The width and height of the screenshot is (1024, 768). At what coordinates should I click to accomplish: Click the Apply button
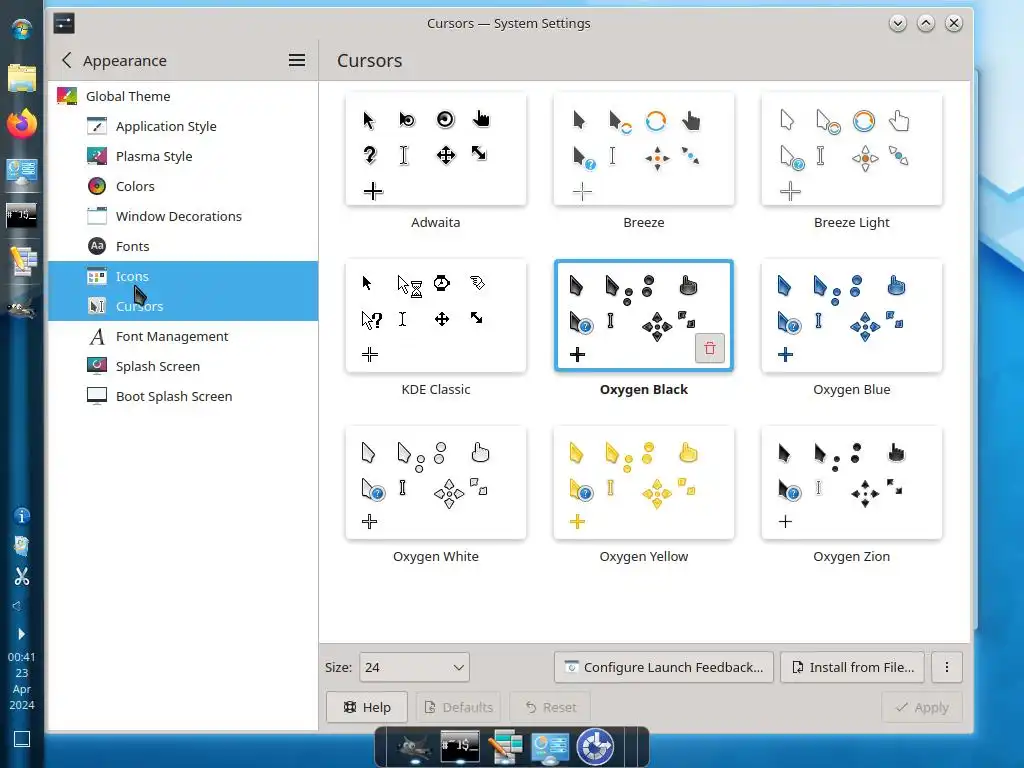point(922,707)
